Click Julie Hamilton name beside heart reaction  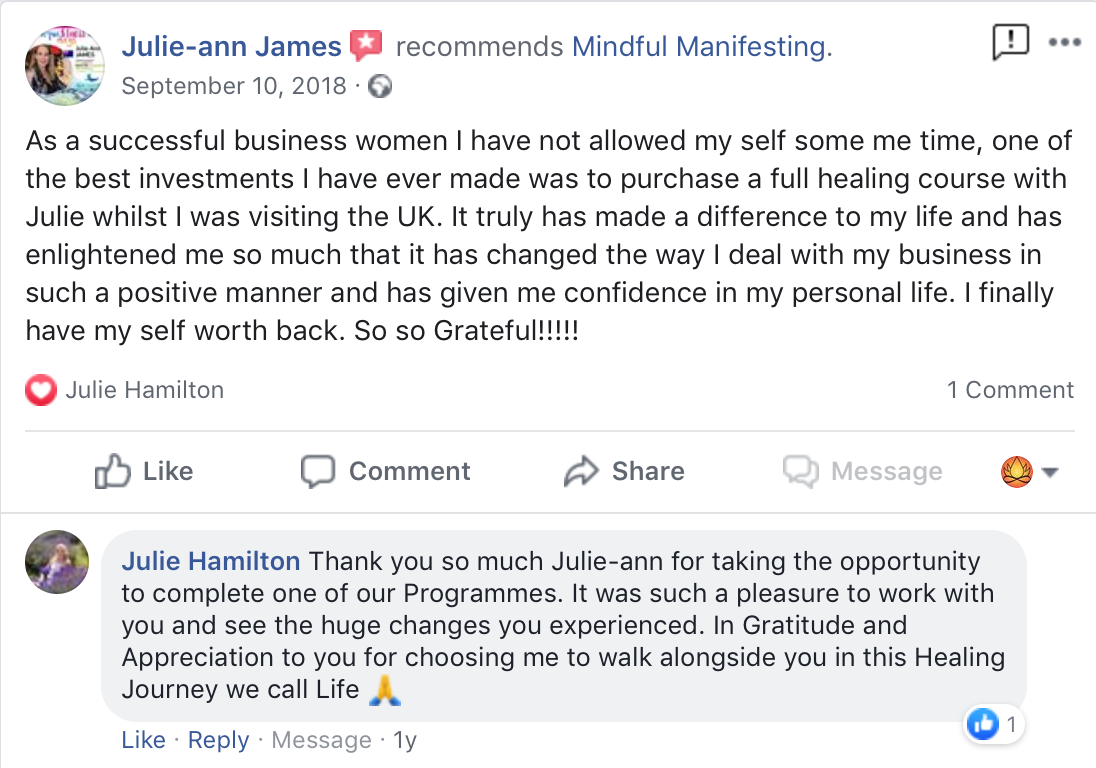tap(145, 390)
